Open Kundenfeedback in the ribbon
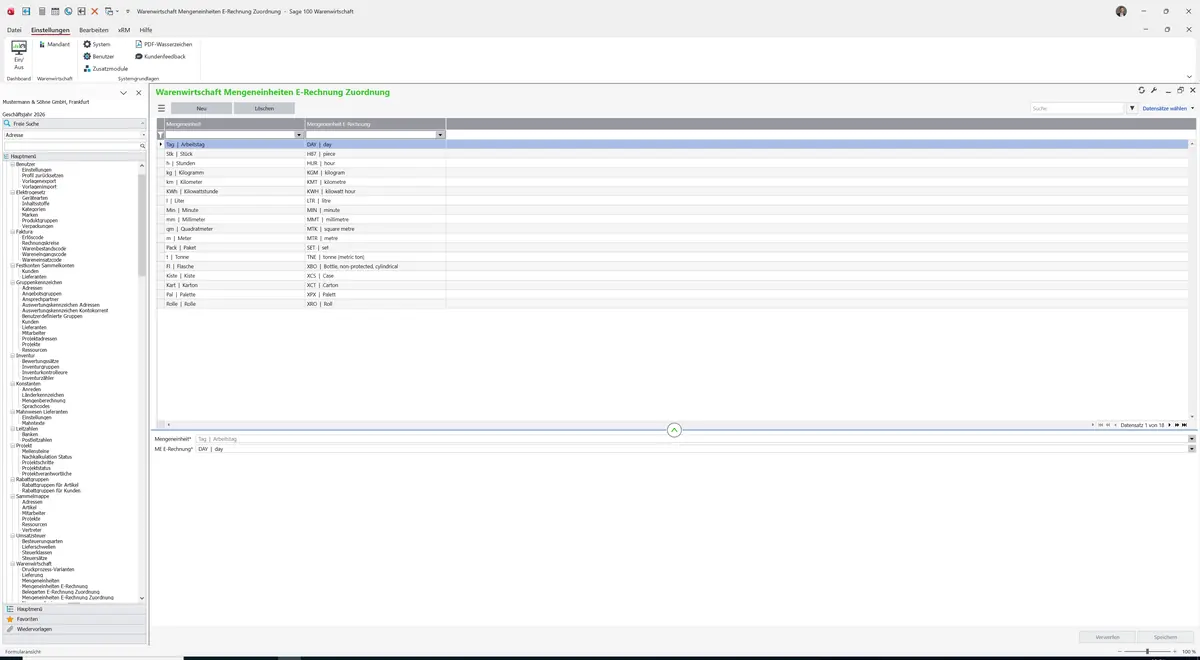 click(x=160, y=56)
